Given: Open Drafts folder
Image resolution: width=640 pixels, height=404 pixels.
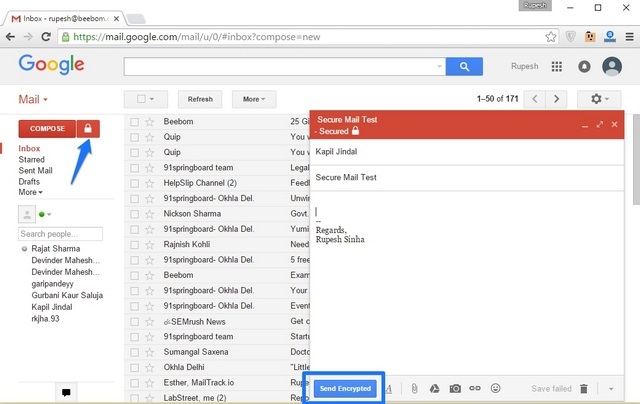Looking at the screenshot, I should point(29,182).
